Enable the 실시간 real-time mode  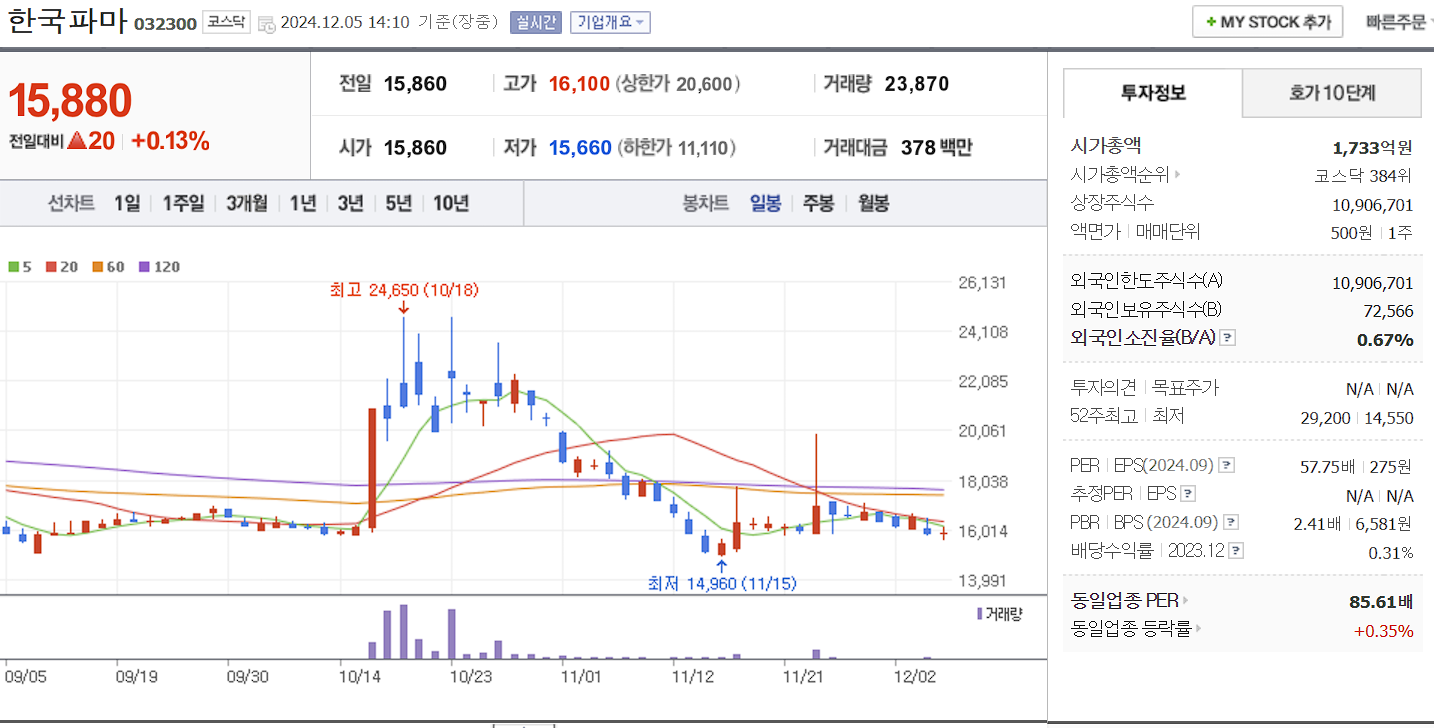(x=536, y=21)
